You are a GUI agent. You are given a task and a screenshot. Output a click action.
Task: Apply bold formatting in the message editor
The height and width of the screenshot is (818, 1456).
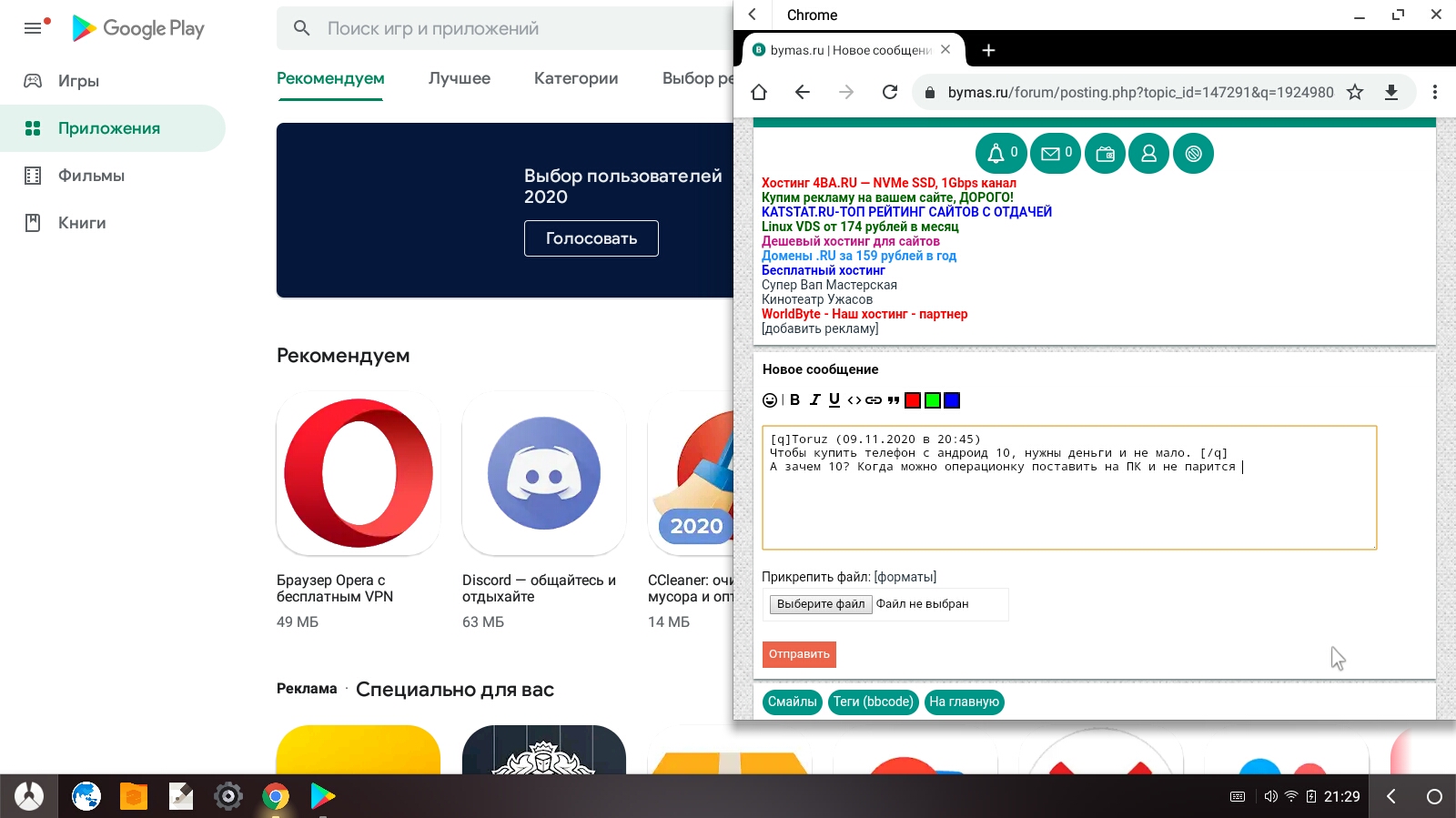pos(794,399)
